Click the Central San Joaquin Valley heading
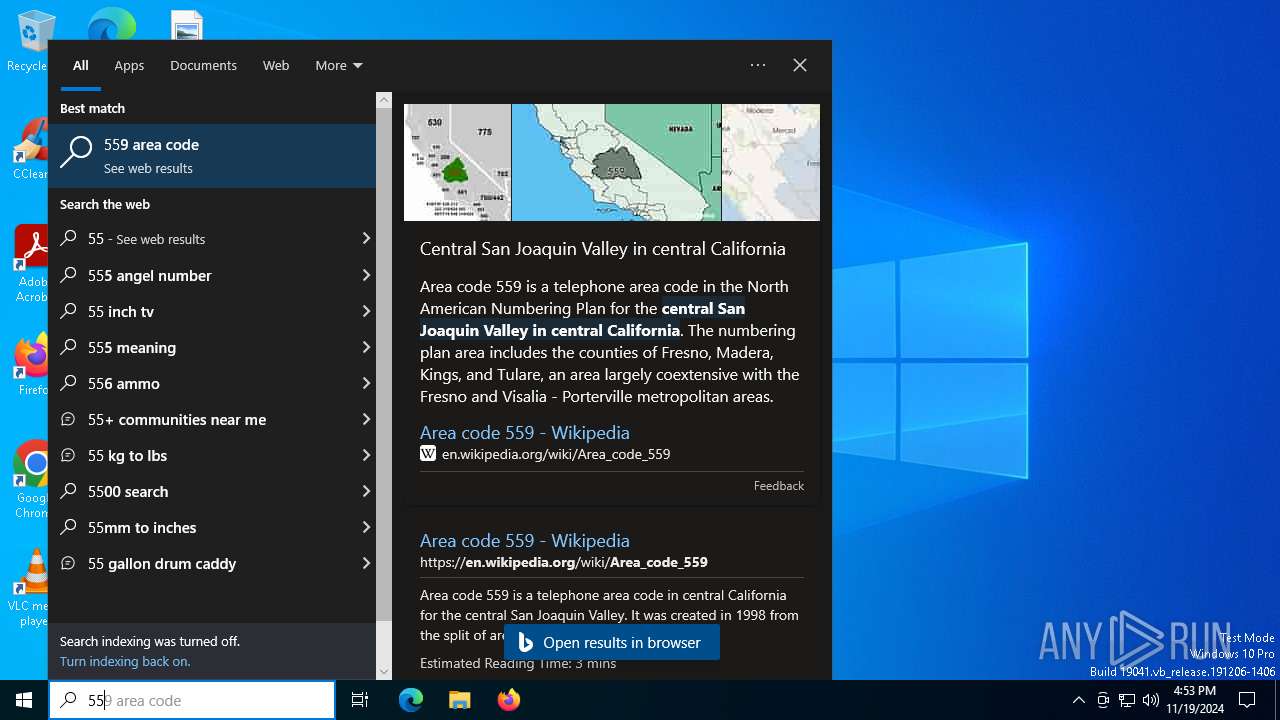This screenshot has height=720, width=1280. [603, 248]
